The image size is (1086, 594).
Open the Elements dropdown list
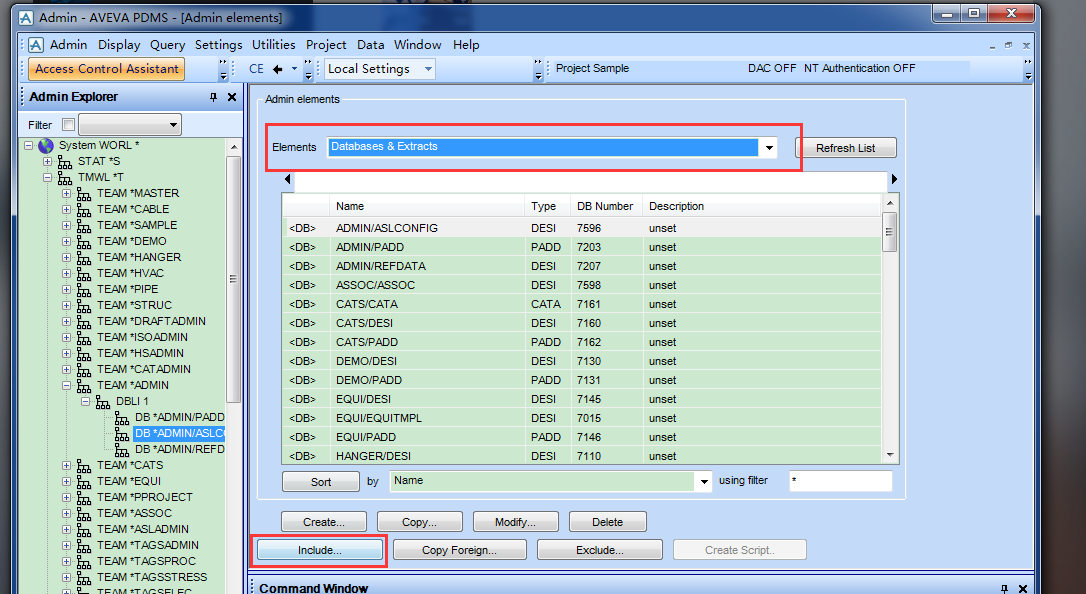(769, 147)
